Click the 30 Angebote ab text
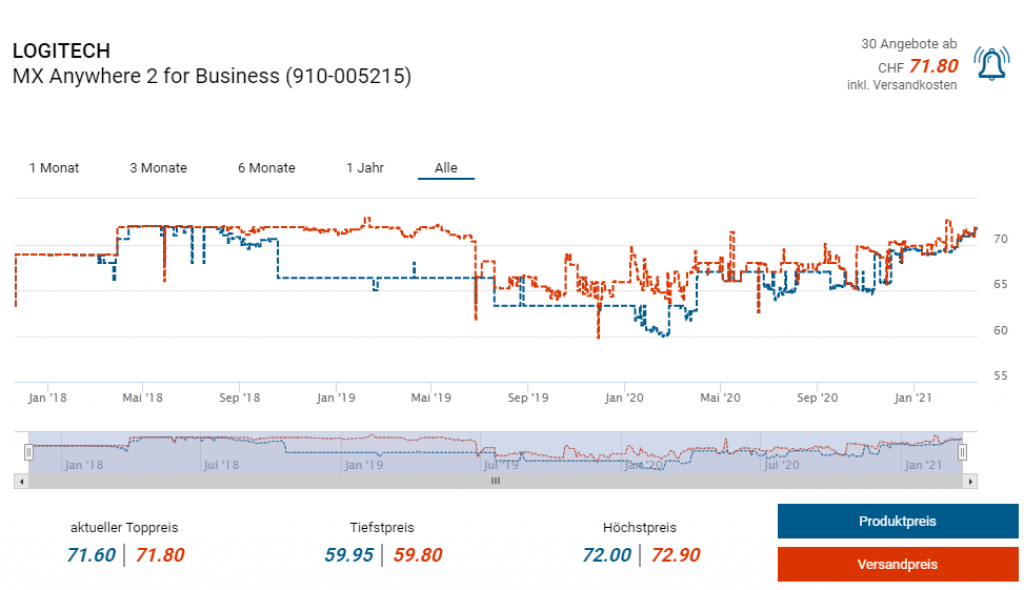 tap(908, 44)
